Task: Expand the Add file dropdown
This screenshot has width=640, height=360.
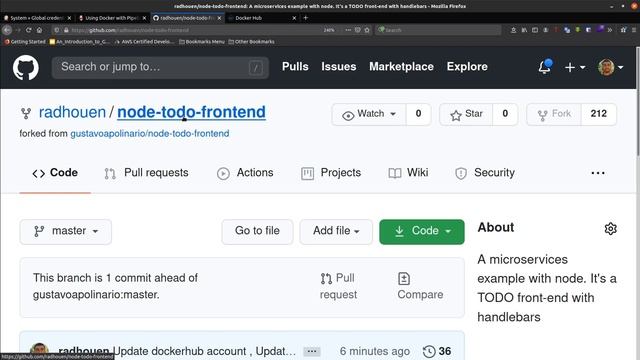Action: [336, 232]
